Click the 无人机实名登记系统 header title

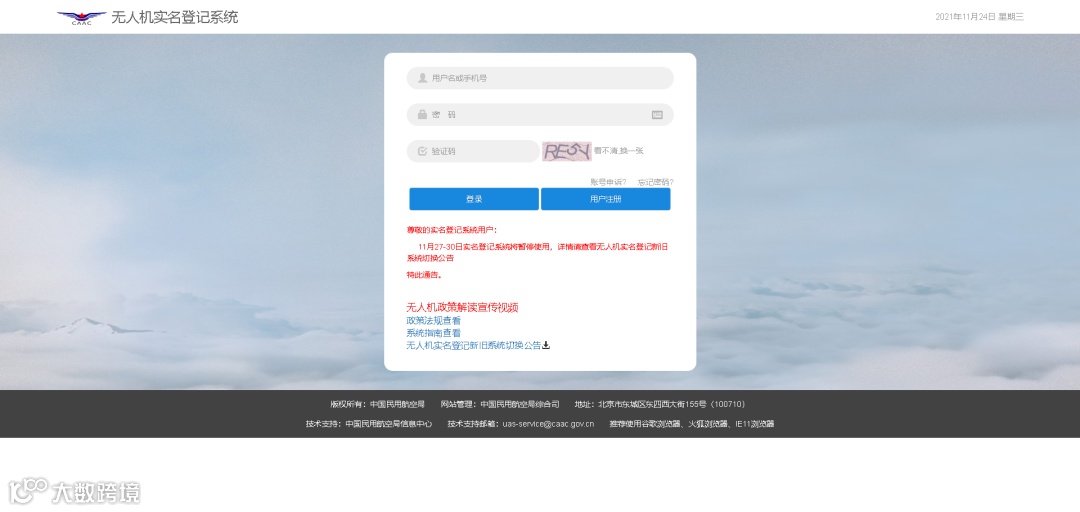click(x=175, y=18)
